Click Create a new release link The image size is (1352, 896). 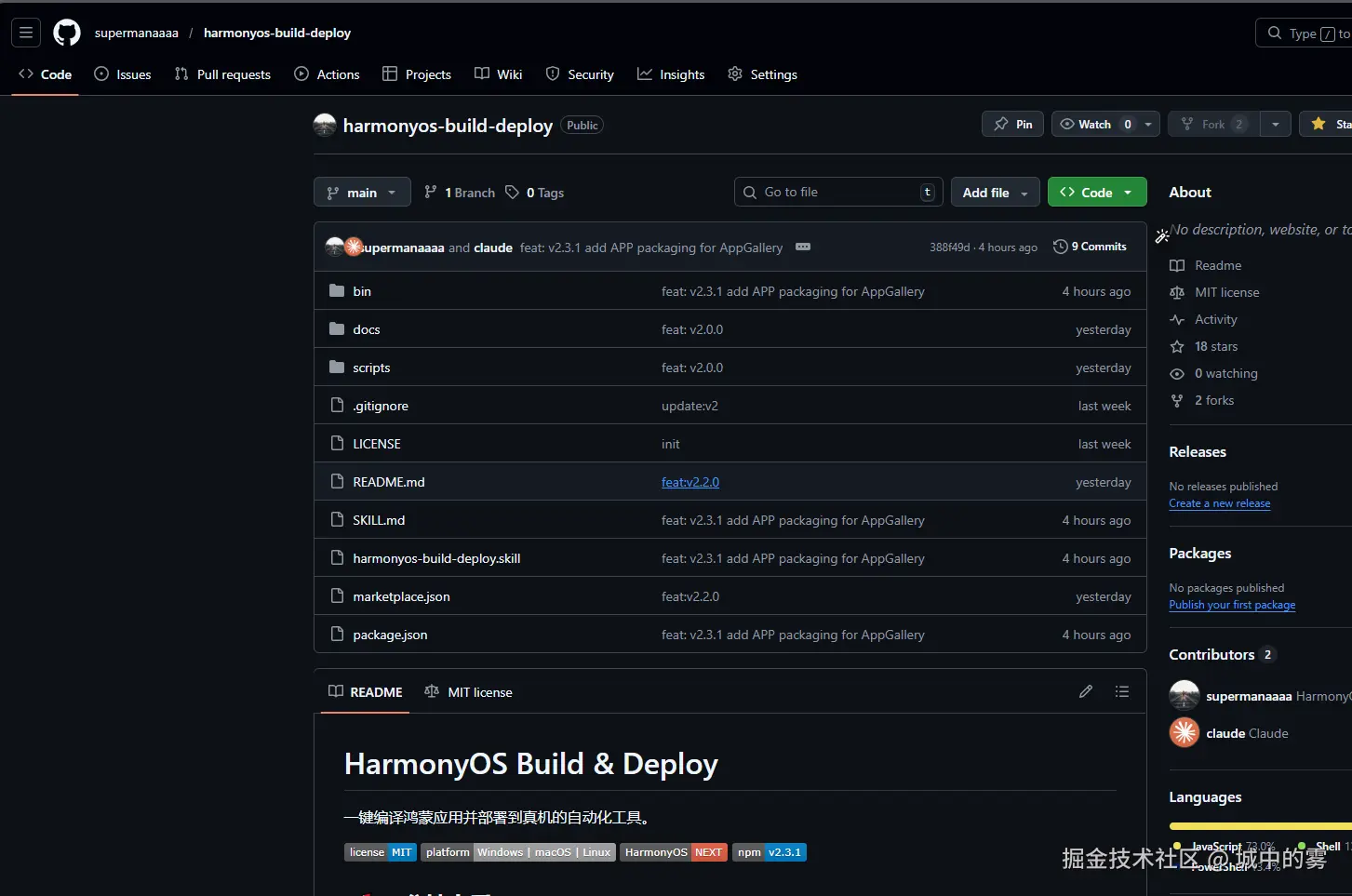pos(1220,503)
